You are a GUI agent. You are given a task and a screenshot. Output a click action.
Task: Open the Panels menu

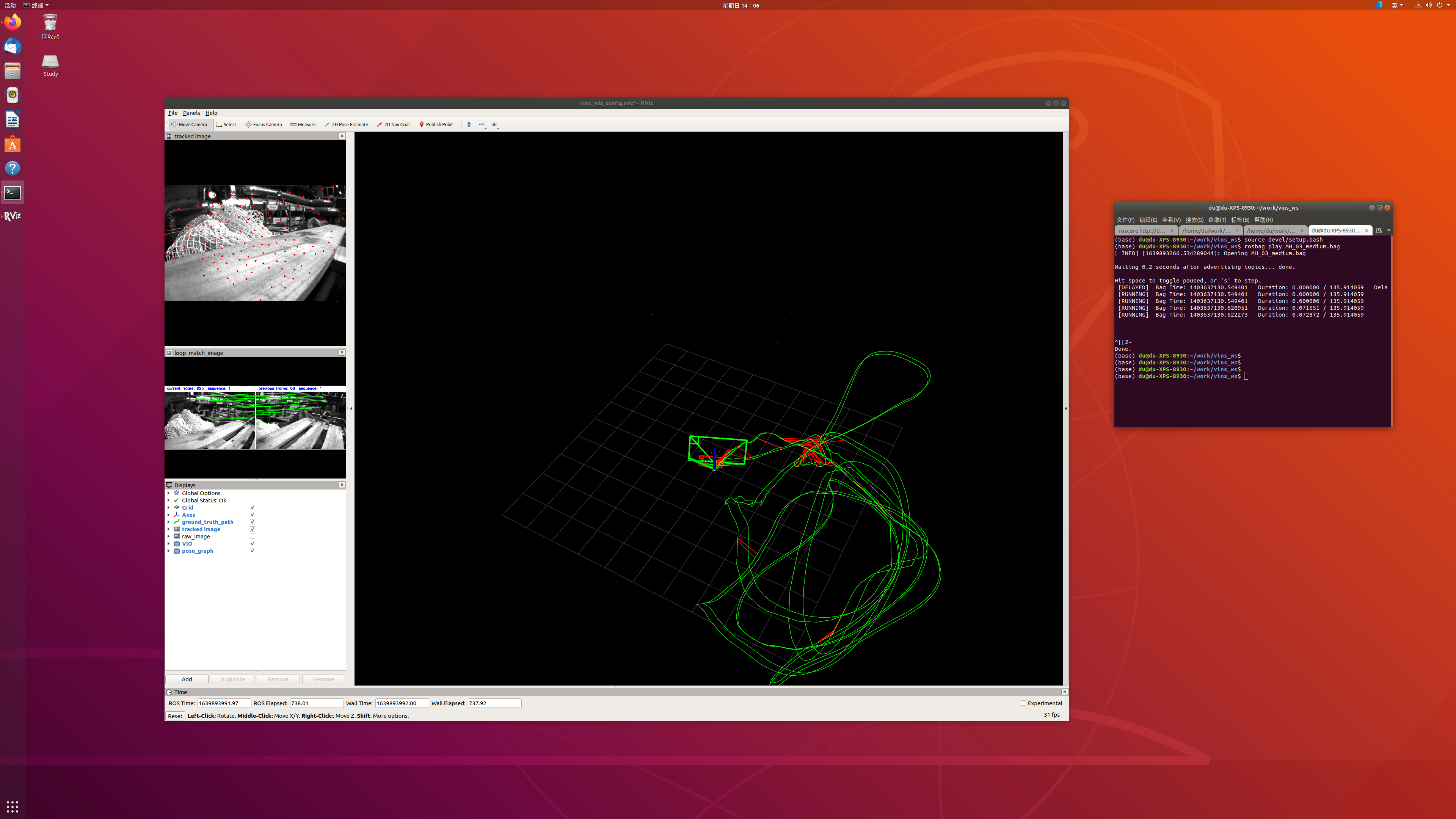coord(191,113)
